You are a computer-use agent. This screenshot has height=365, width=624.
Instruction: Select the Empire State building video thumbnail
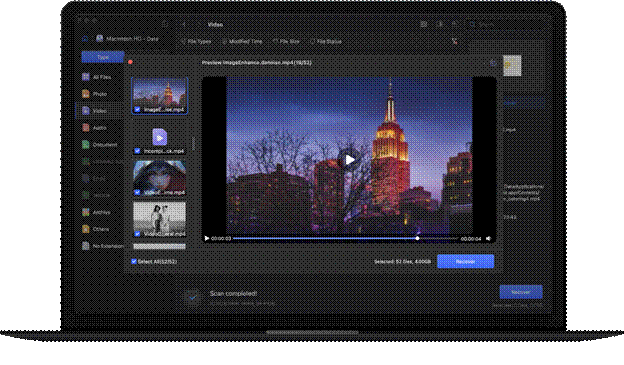tap(159, 96)
